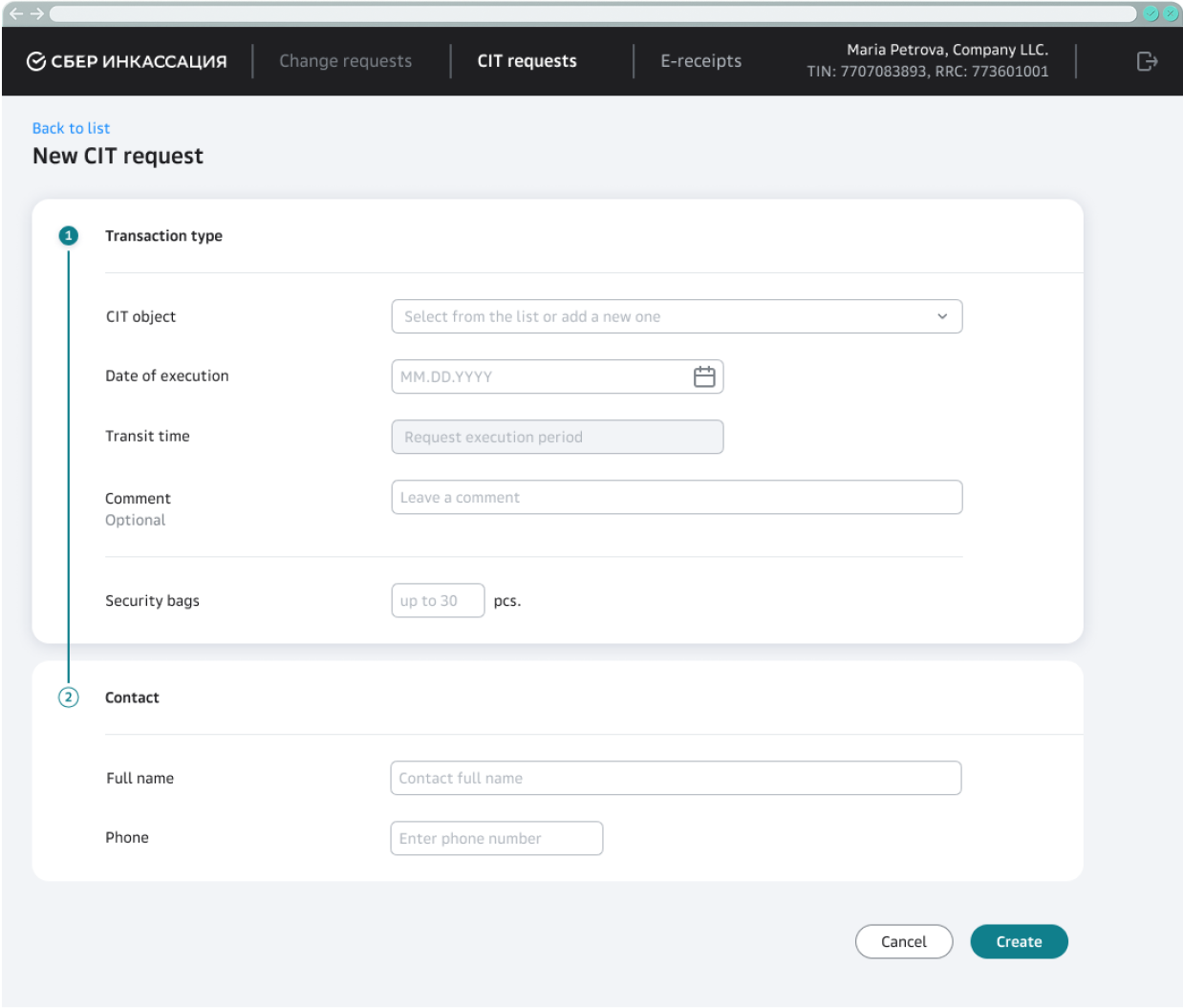
Task: Click the Transit time period field
Action: (557, 437)
